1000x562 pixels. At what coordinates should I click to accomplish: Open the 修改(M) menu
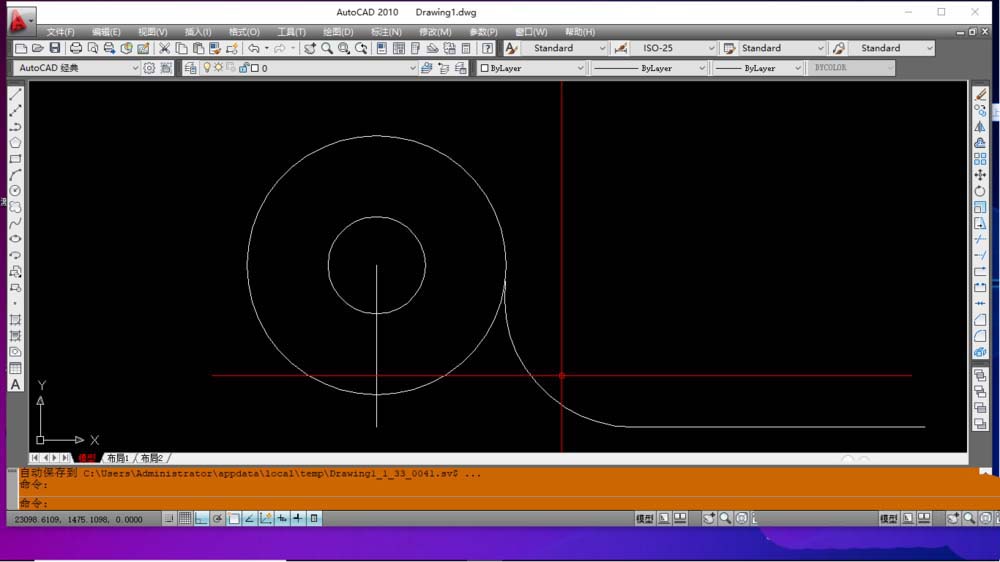(x=435, y=32)
